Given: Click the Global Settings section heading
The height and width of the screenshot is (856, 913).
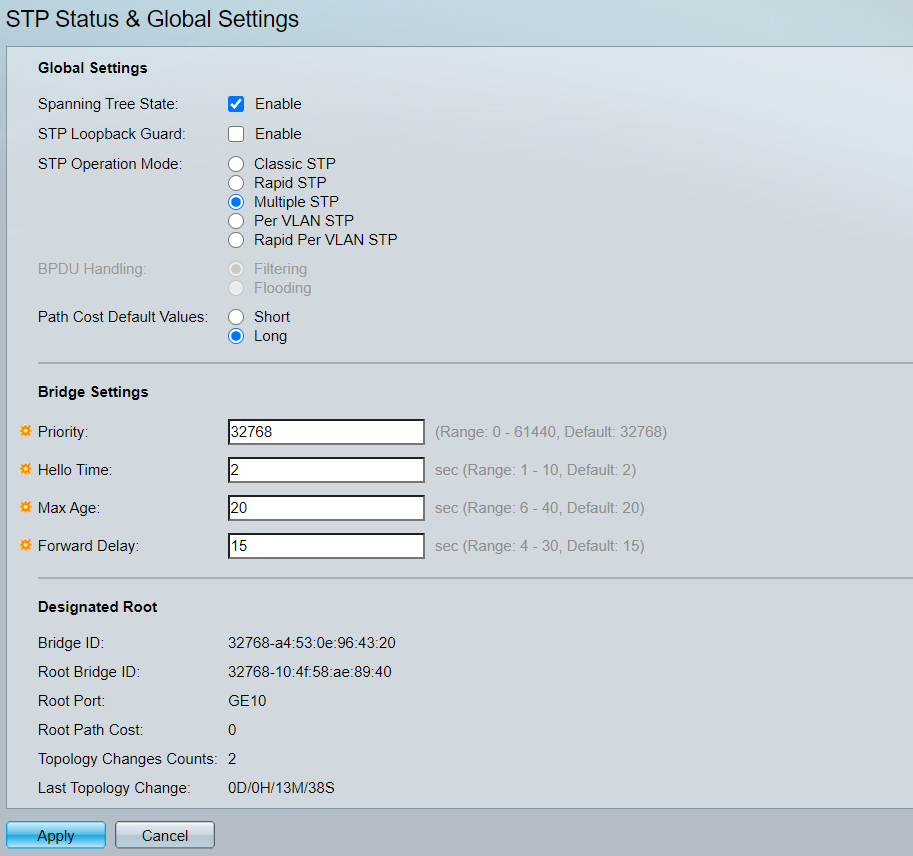Looking at the screenshot, I should pos(93,68).
